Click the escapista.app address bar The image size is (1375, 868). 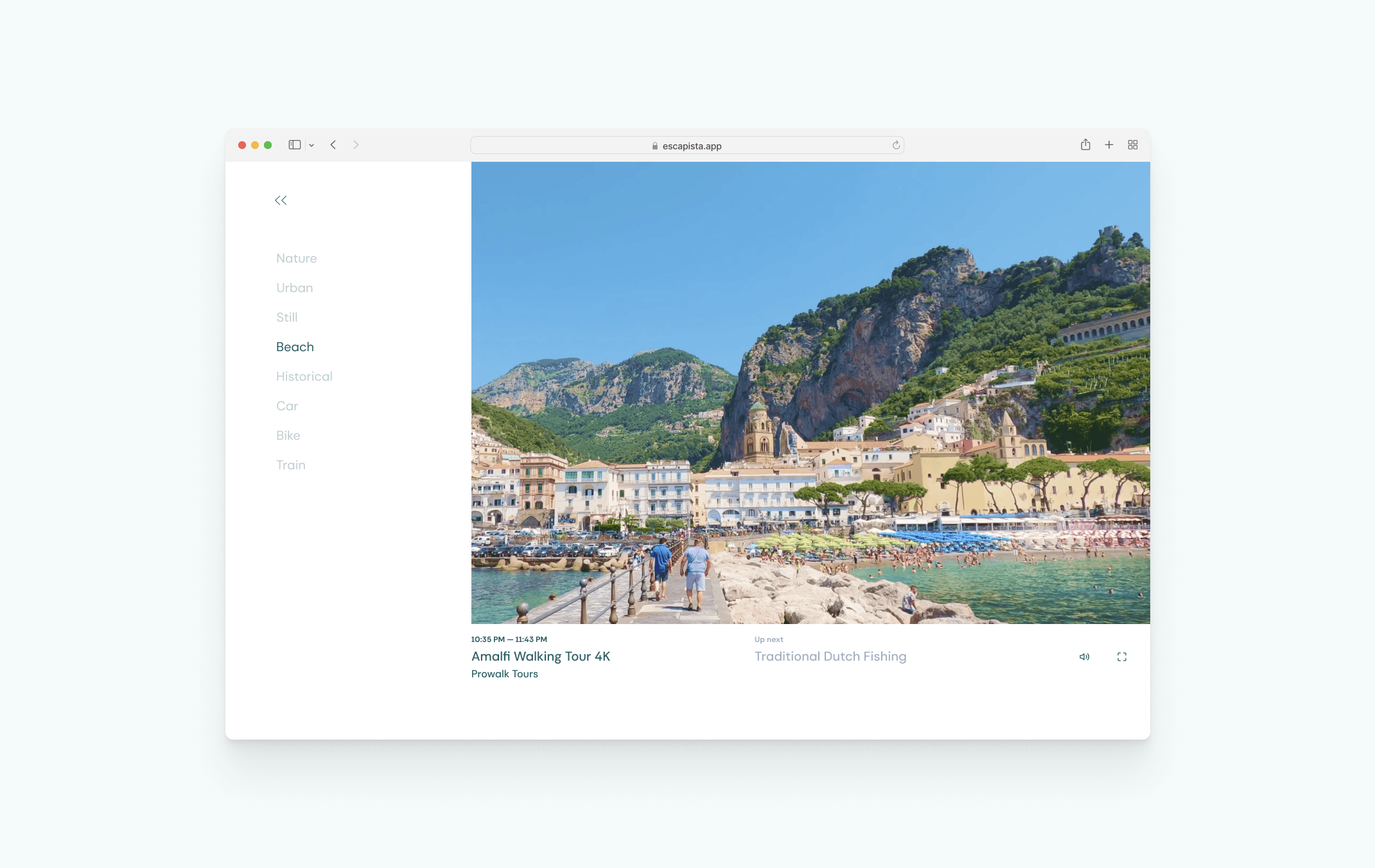[x=687, y=146]
